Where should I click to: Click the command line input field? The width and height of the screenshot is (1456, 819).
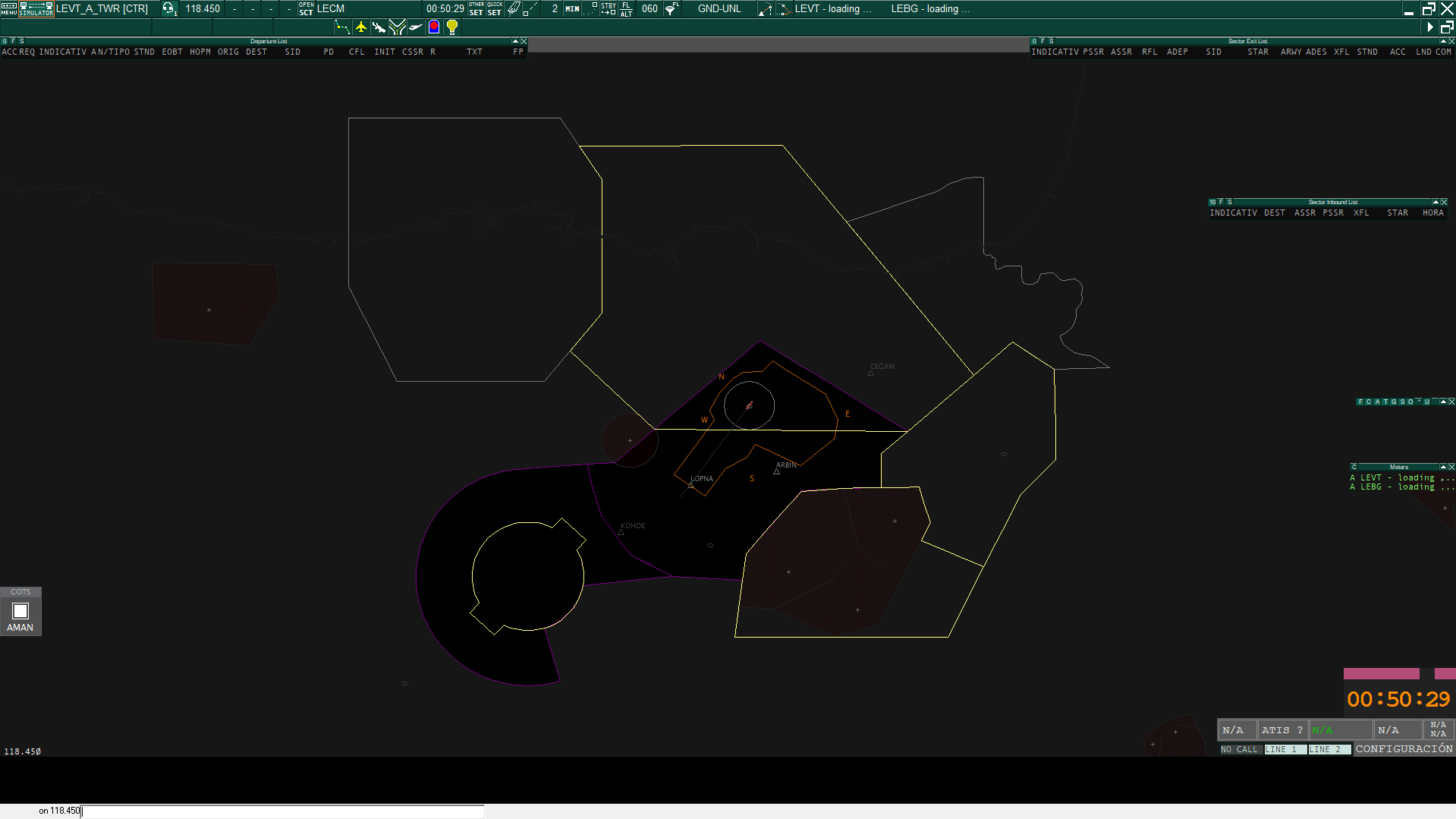[x=282, y=811]
